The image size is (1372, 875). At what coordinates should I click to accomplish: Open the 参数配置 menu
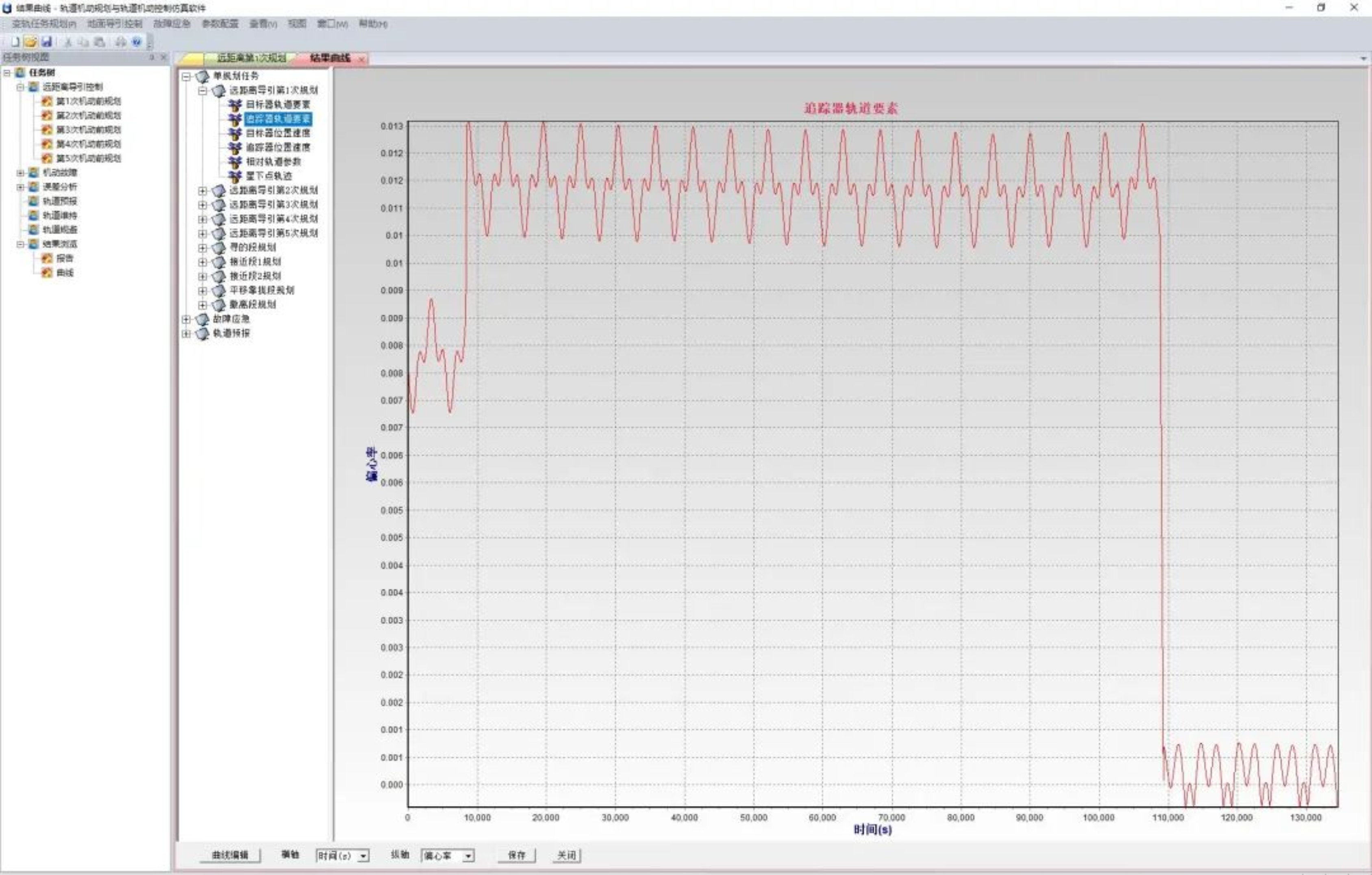[x=220, y=24]
